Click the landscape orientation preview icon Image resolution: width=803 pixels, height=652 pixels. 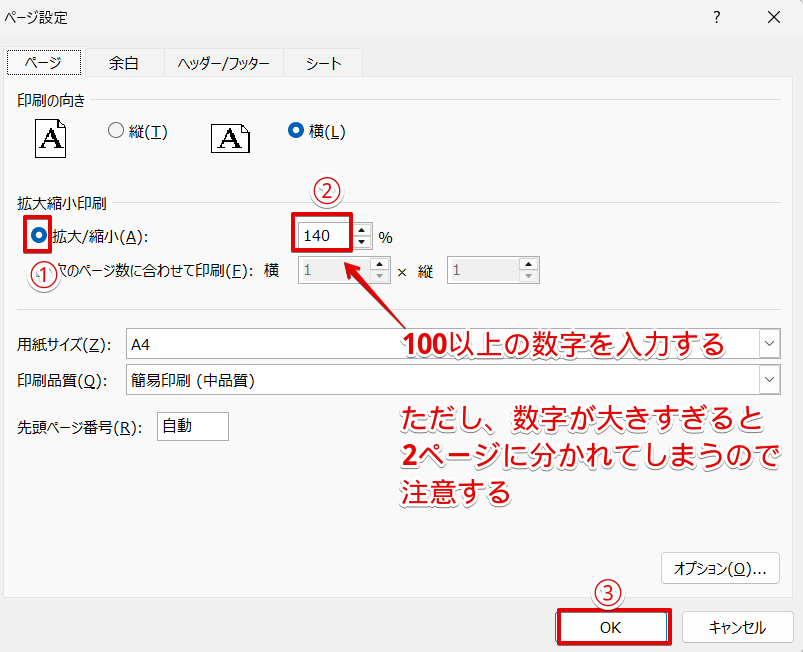230,138
